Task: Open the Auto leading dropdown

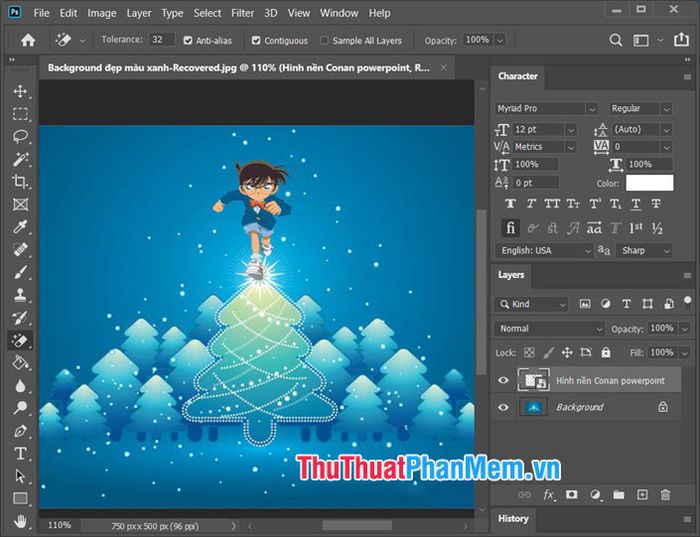Action: pos(667,130)
